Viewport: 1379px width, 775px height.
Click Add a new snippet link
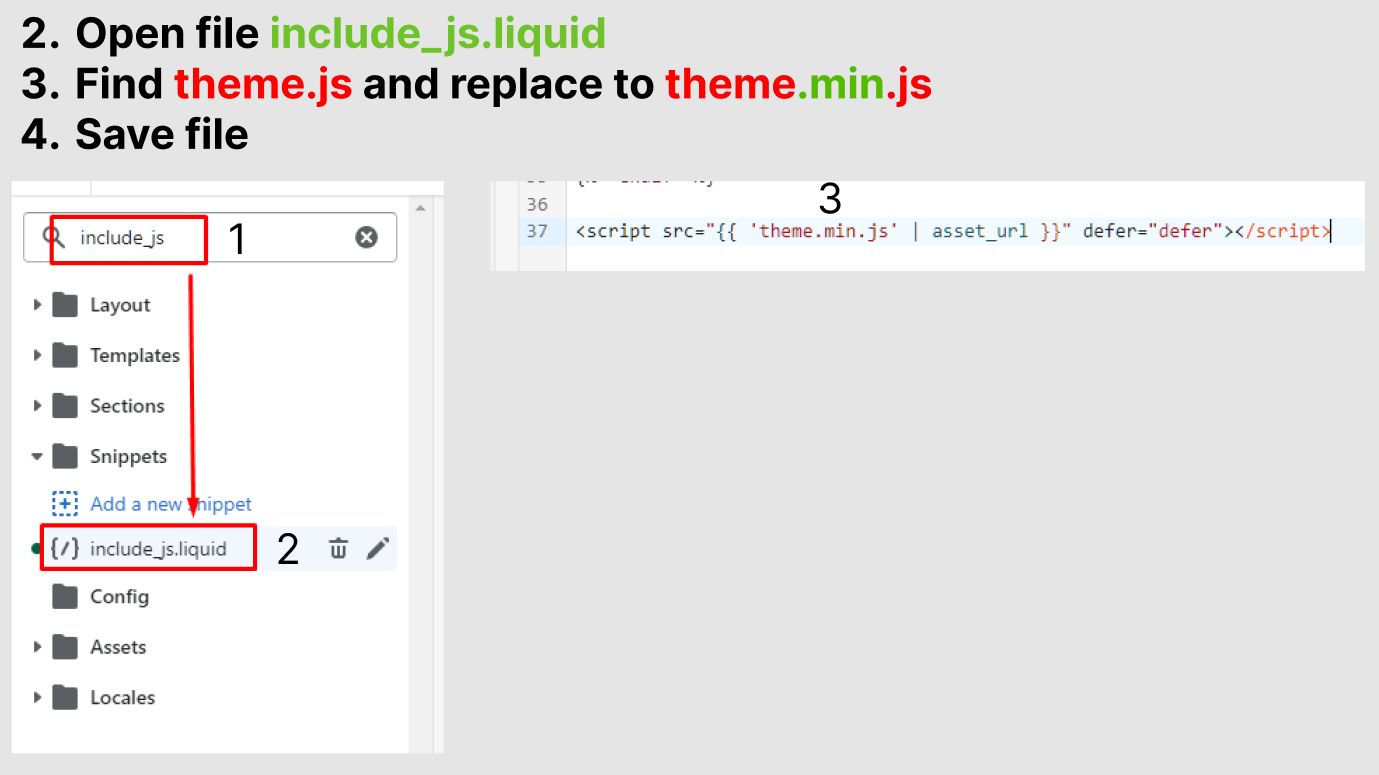[171, 504]
